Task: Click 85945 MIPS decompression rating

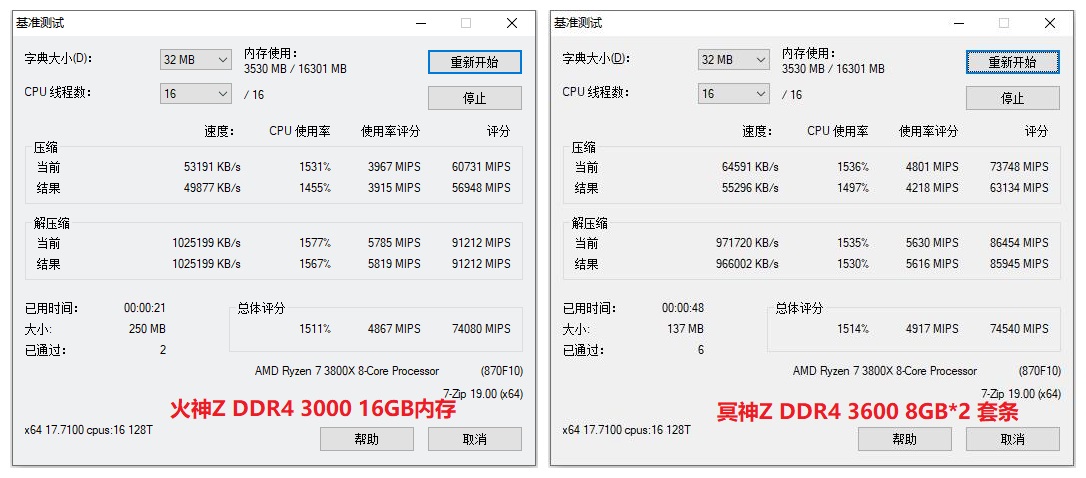Action: click(1019, 264)
